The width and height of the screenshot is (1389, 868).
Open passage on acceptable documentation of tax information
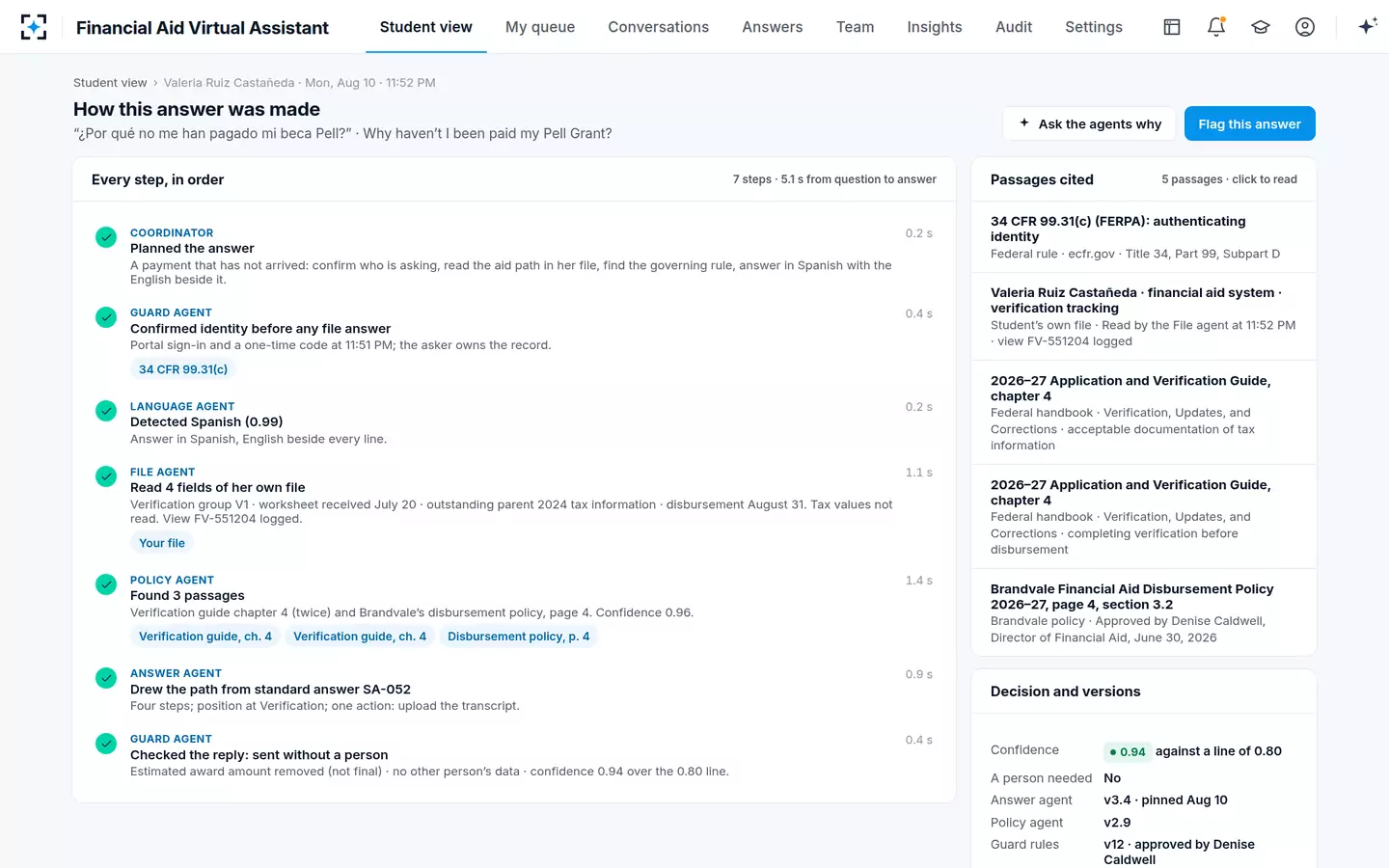tap(1144, 413)
